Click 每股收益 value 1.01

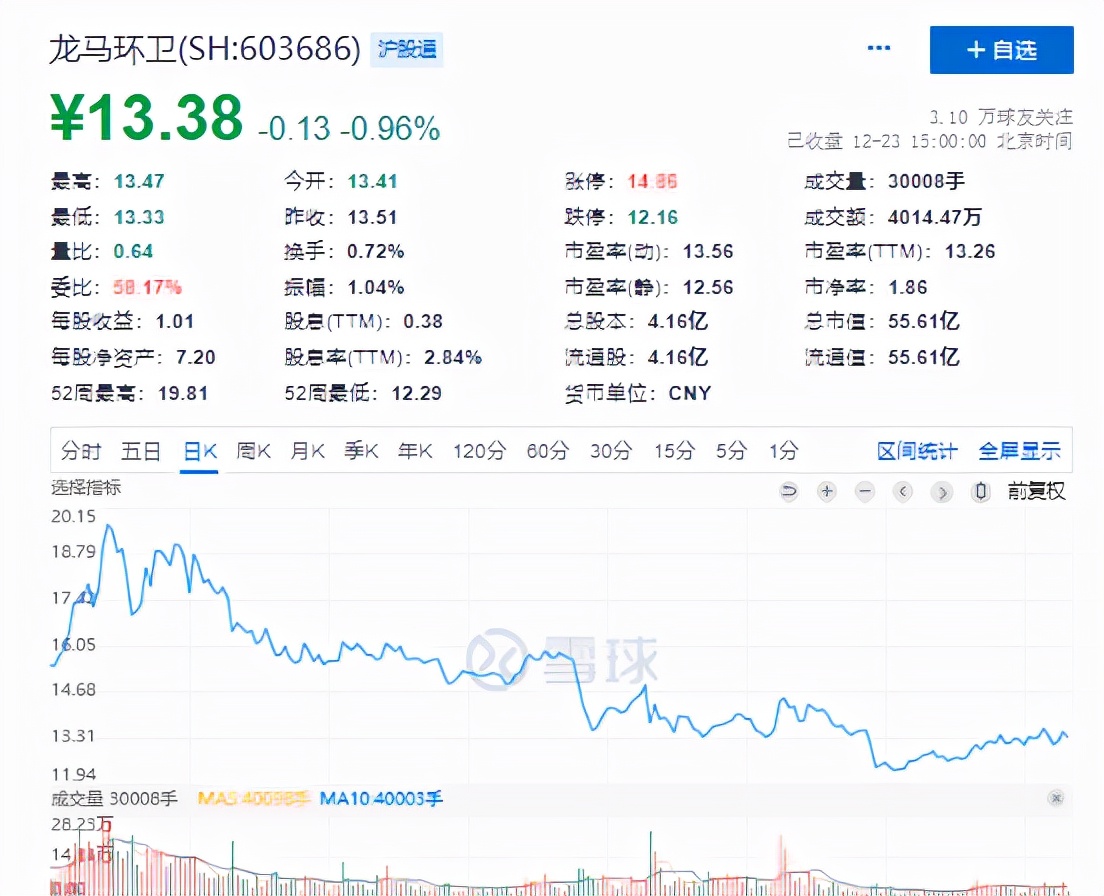point(175,322)
